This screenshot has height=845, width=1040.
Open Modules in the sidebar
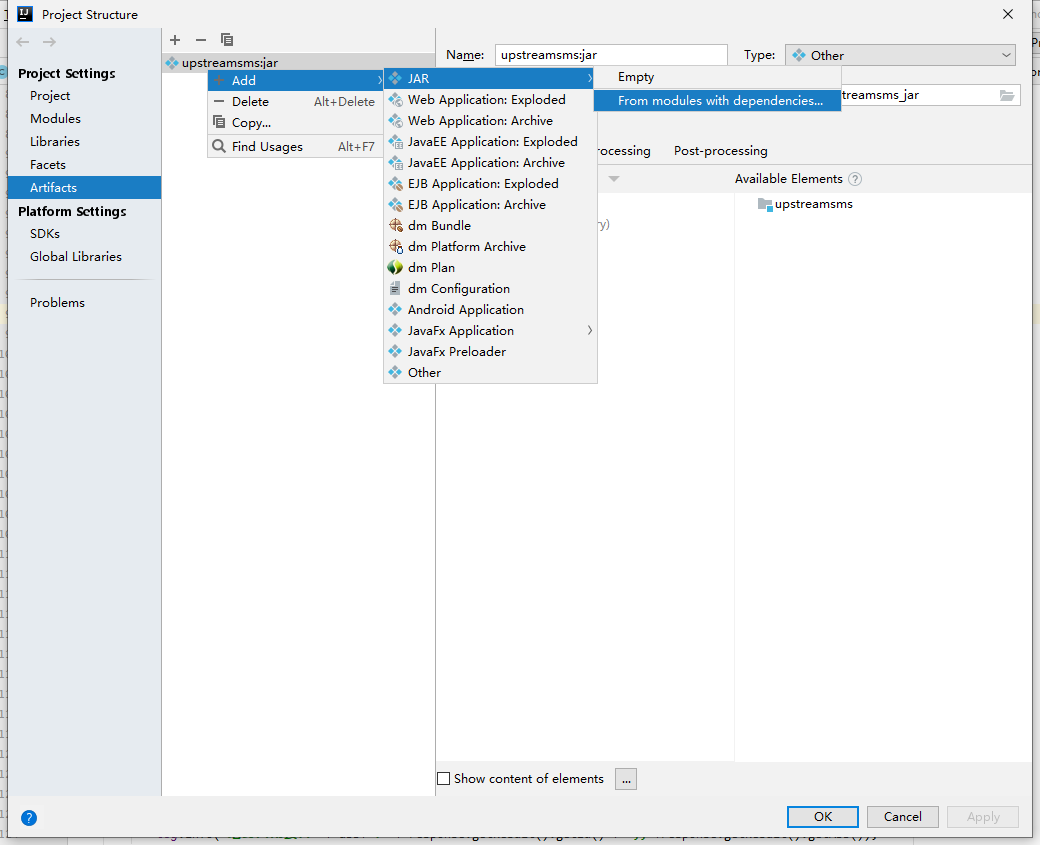84,119
